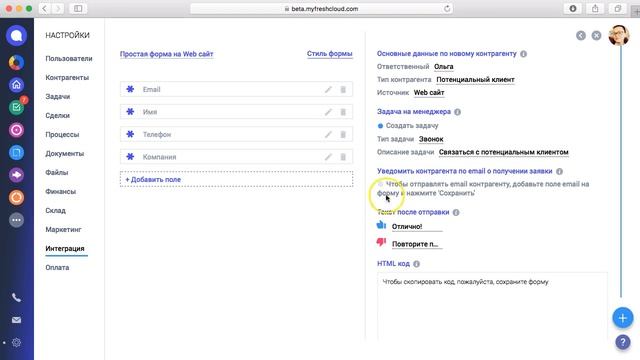Edit failure text Повторите п...

pos(417,244)
